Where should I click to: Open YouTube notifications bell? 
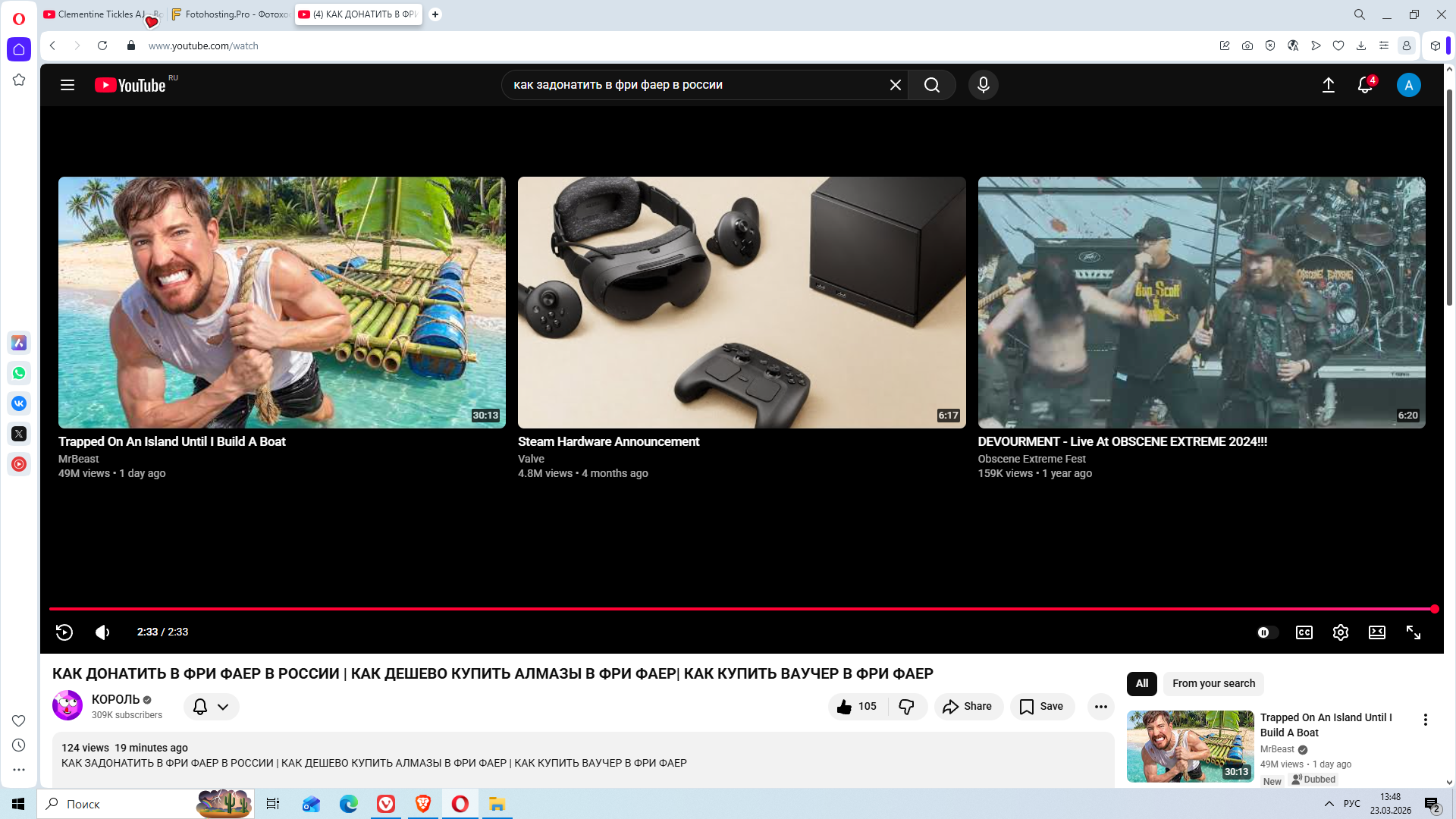pyautogui.click(x=1364, y=85)
